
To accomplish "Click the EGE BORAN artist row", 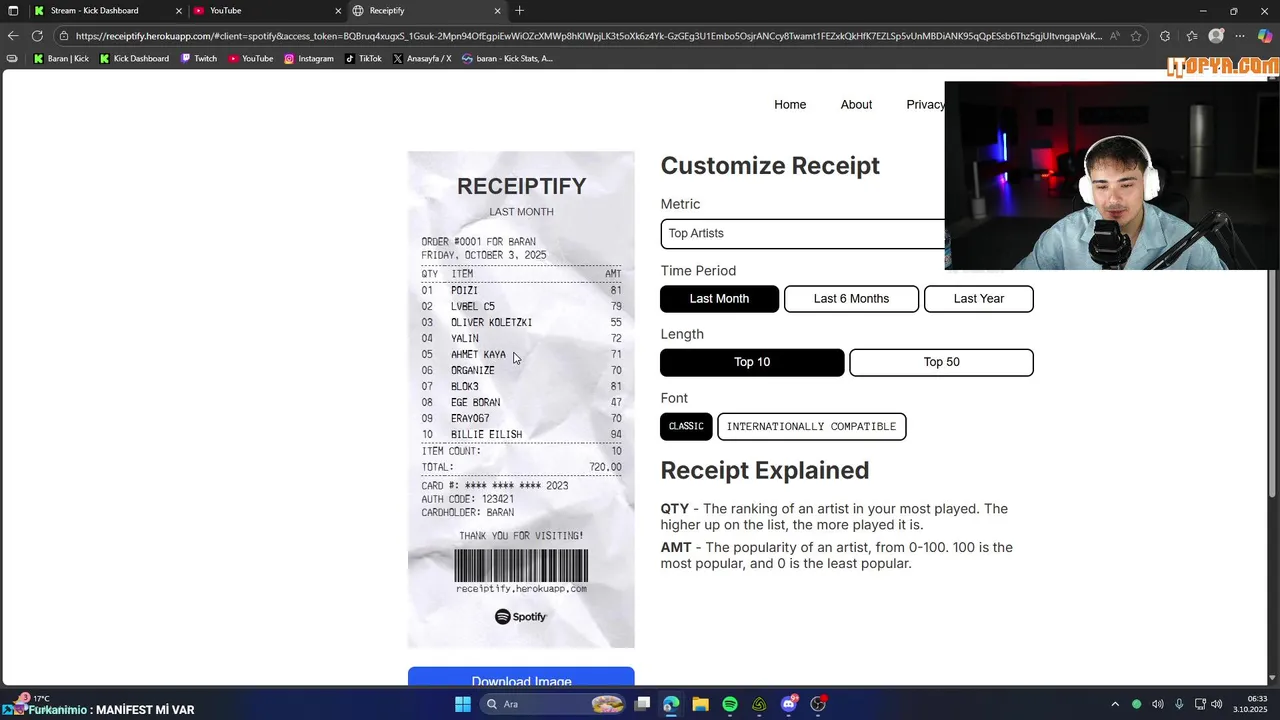I will pyautogui.click(x=521, y=402).
